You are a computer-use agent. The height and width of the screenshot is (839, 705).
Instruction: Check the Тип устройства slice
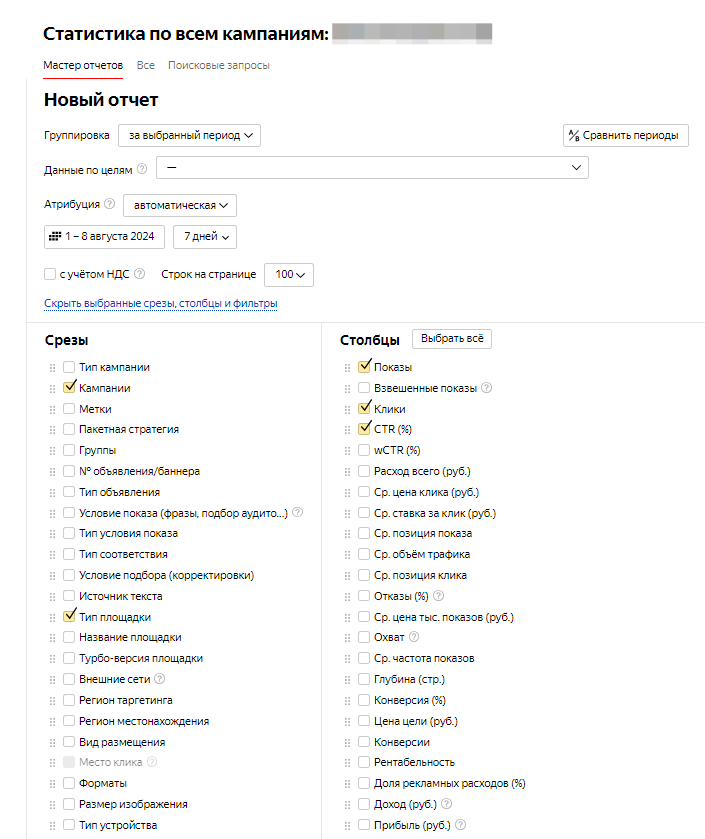68,825
